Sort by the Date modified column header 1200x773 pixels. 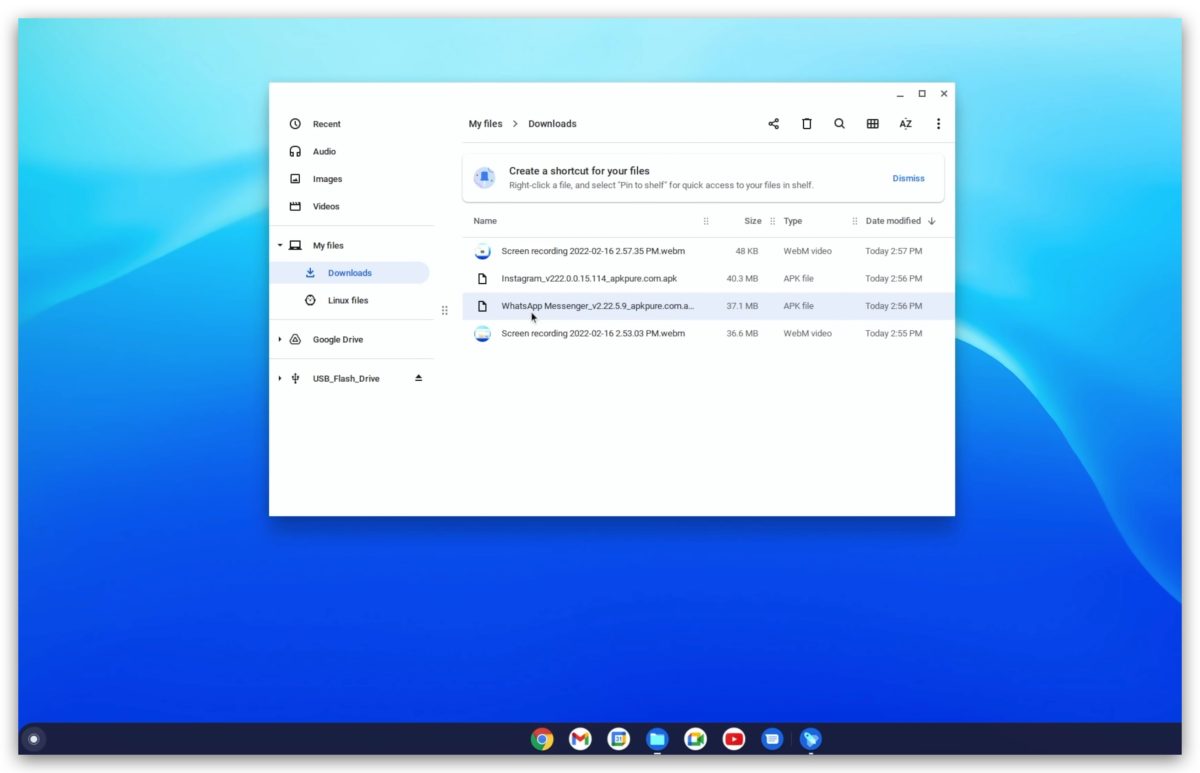point(893,221)
